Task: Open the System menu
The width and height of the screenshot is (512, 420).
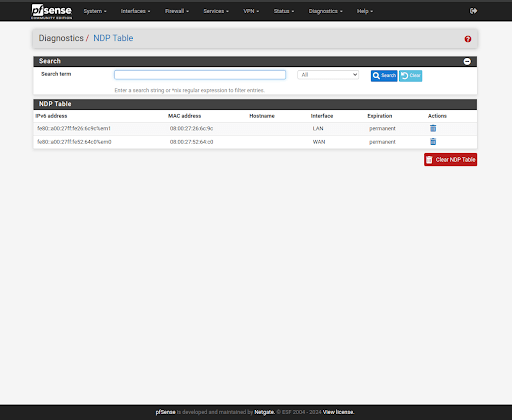Action: point(95,11)
